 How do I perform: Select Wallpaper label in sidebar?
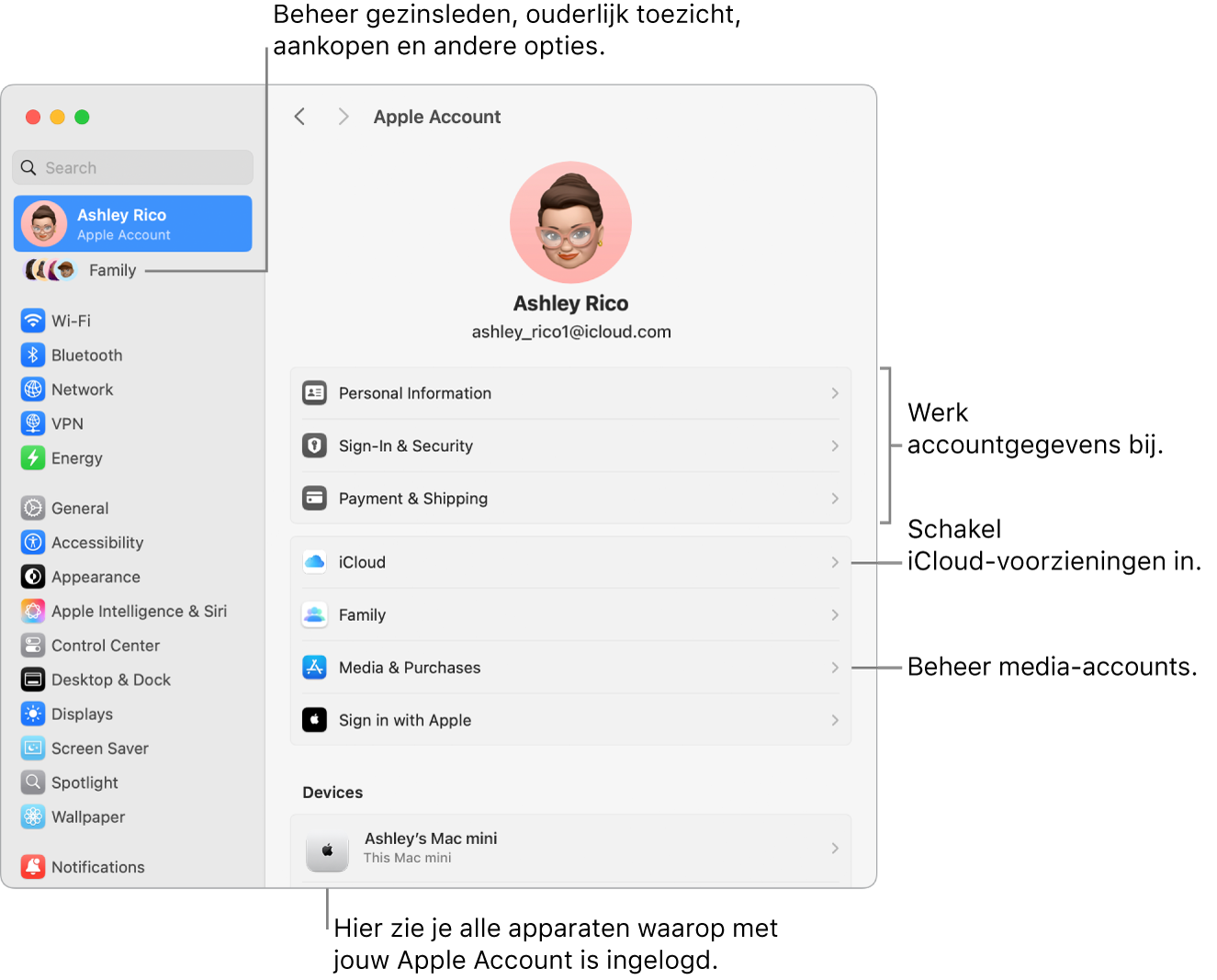coord(88,817)
